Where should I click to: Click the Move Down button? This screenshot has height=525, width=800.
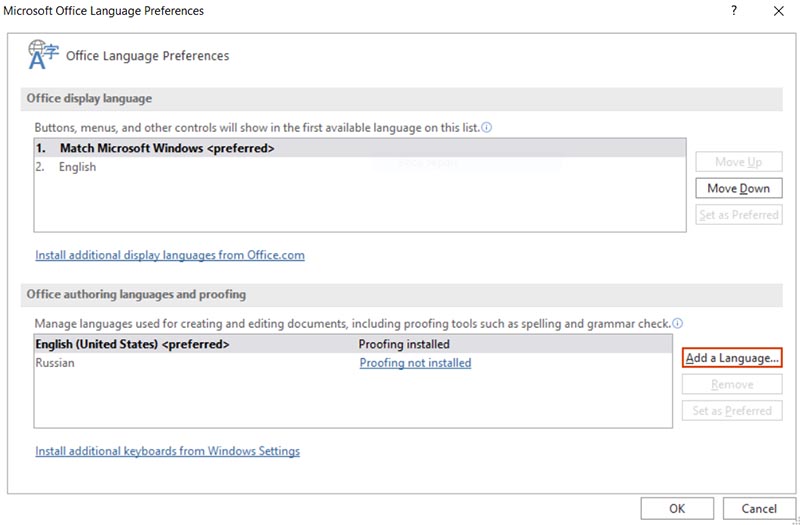click(x=738, y=188)
